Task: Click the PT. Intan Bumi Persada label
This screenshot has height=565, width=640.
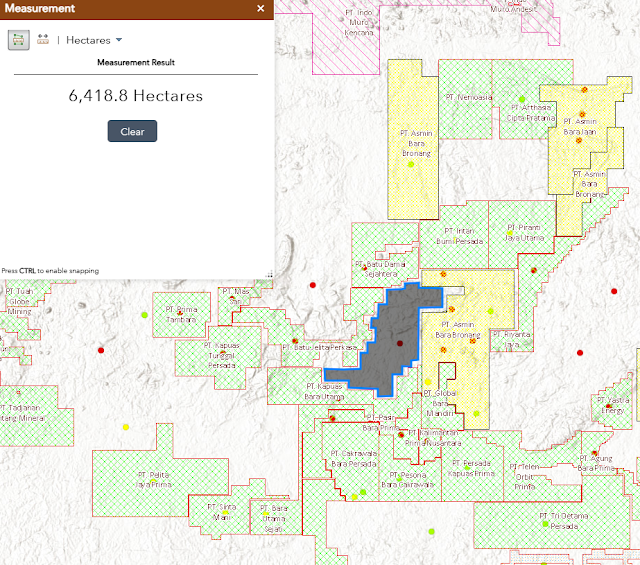Action: (460, 236)
